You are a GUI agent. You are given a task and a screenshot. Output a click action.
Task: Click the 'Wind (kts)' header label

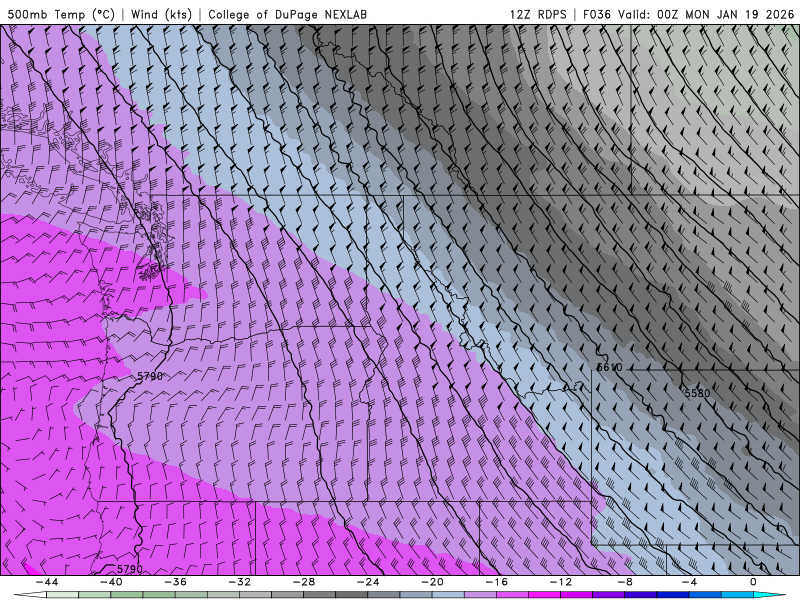(161, 14)
